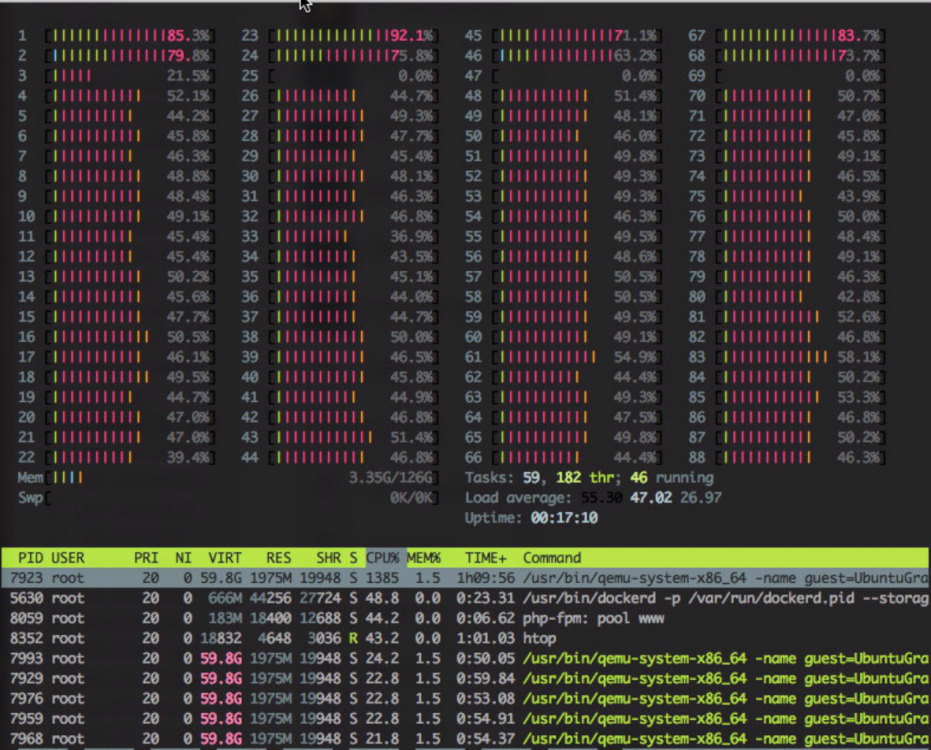931x750 pixels.
Task: Select qemu thread row with PID 7968
Action: click(x=466, y=739)
